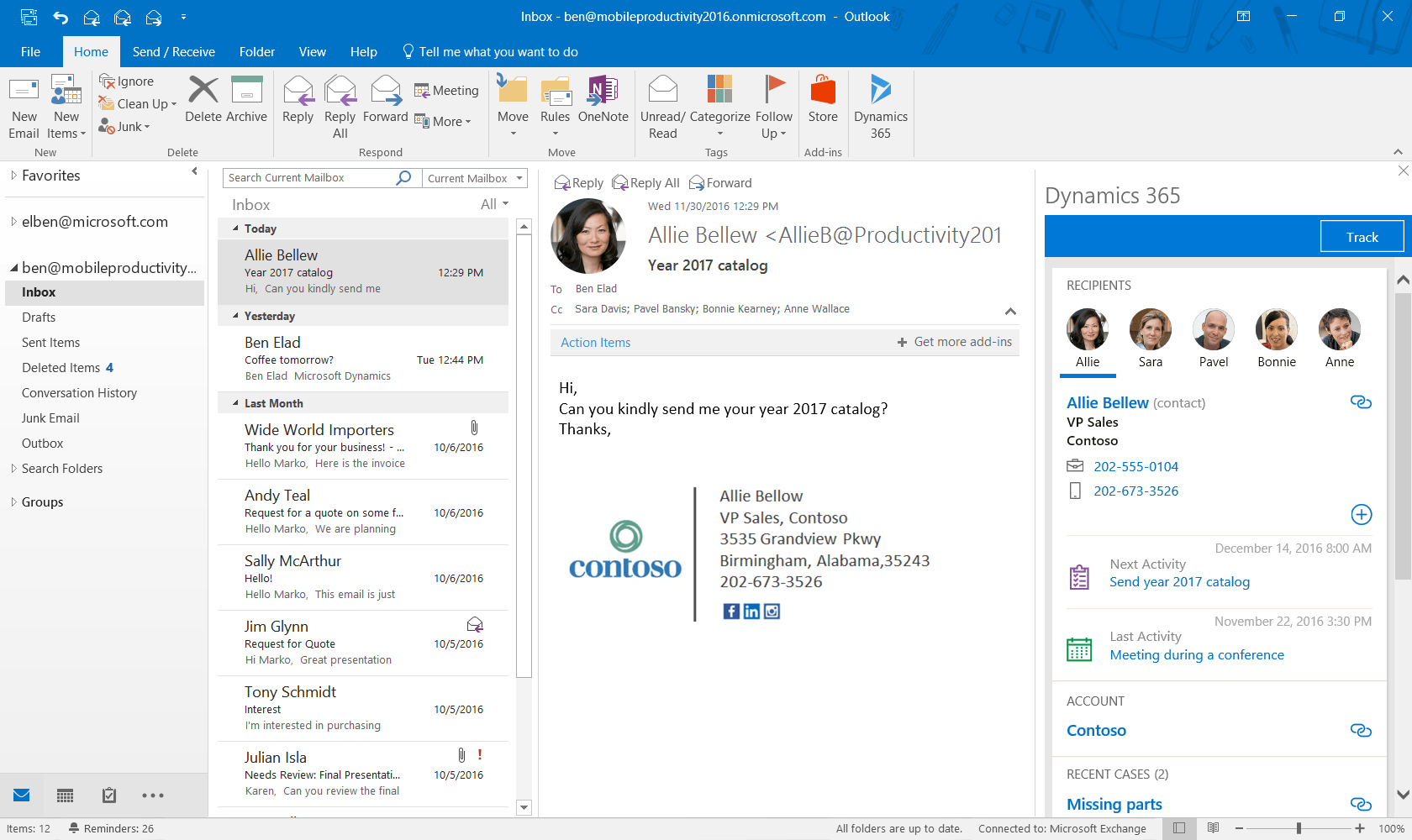This screenshot has height=840, width=1412.
Task: Open the Rules menu
Action: (x=555, y=107)
